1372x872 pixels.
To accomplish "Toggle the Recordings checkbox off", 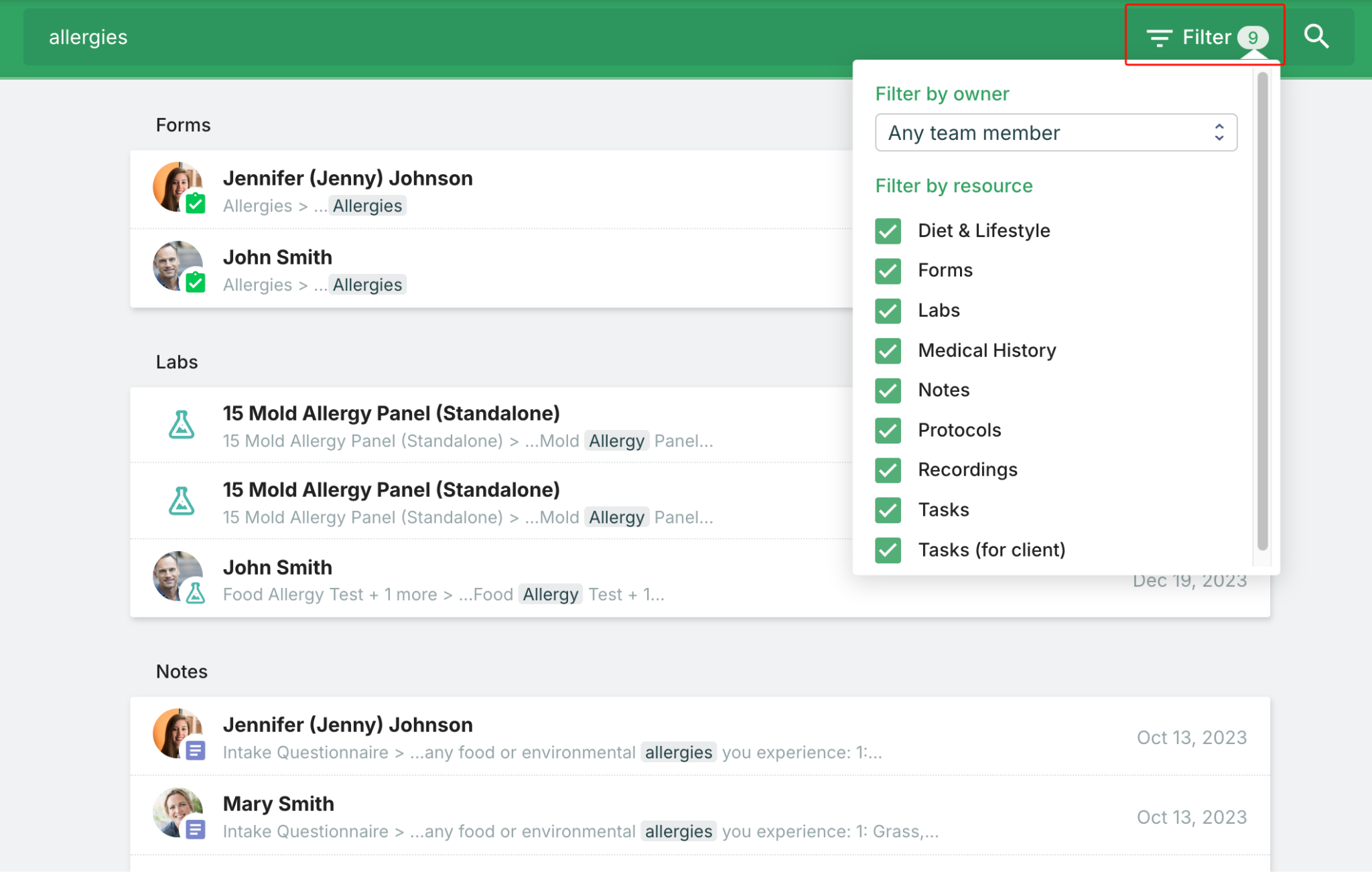I will [x=888, y=470].
